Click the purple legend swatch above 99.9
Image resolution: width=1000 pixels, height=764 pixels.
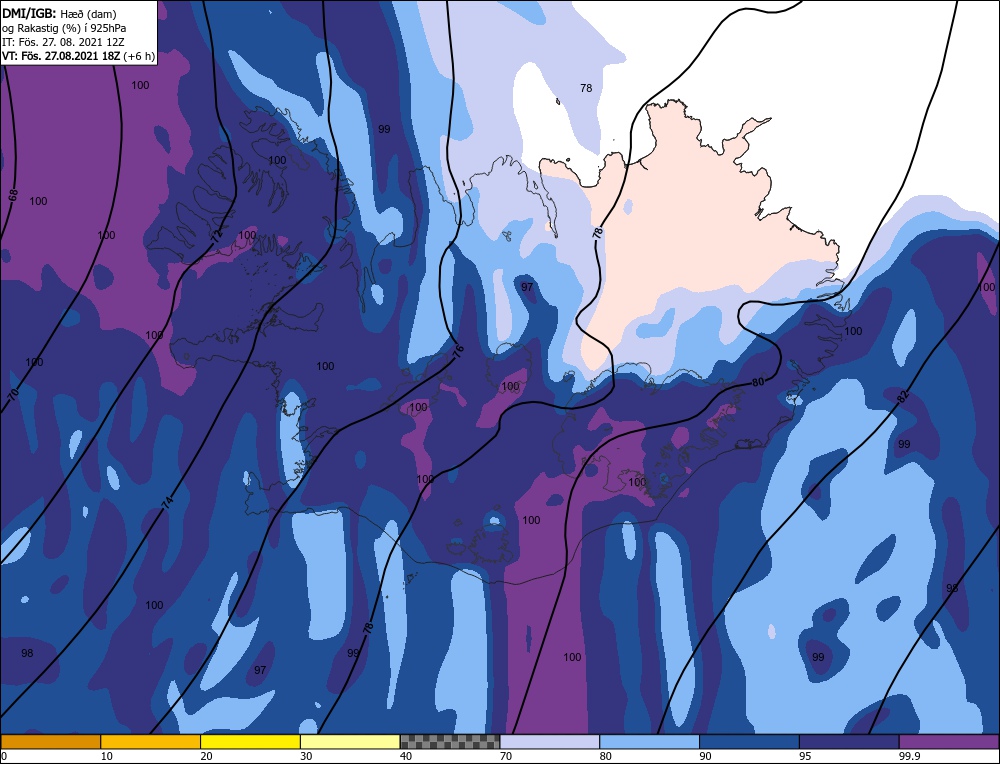pyautogui.click(x=949, y=742)
